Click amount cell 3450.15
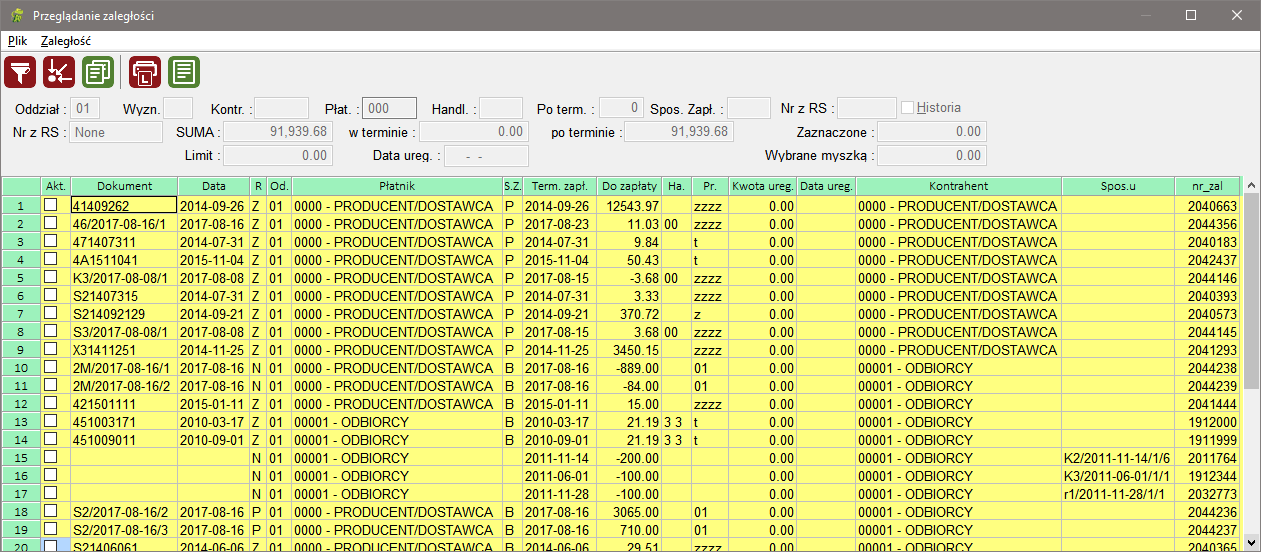The image size is (1261, 552). [629, 349]
